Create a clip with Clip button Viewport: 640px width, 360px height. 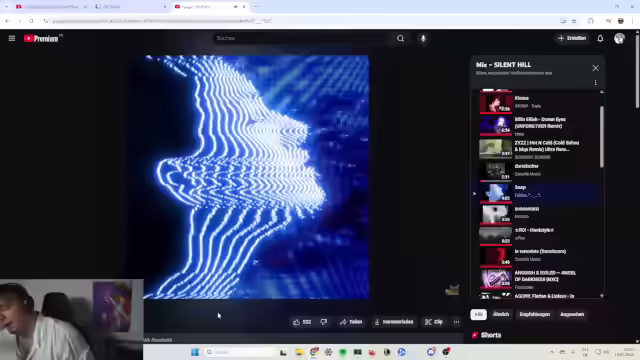(x=434, y=322)
